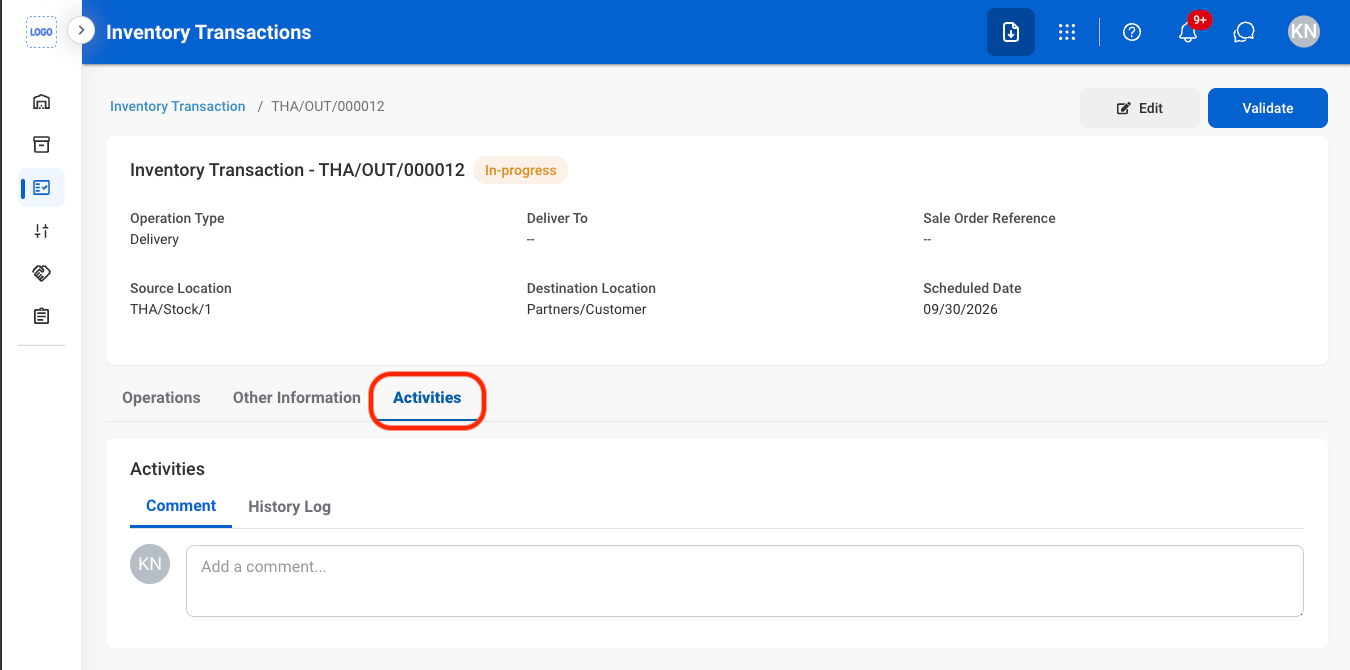This screenshot has width=1350, height=670.
Task: Click the Source Location value THA/Stock/1
Action: click(x=171, y=310)
